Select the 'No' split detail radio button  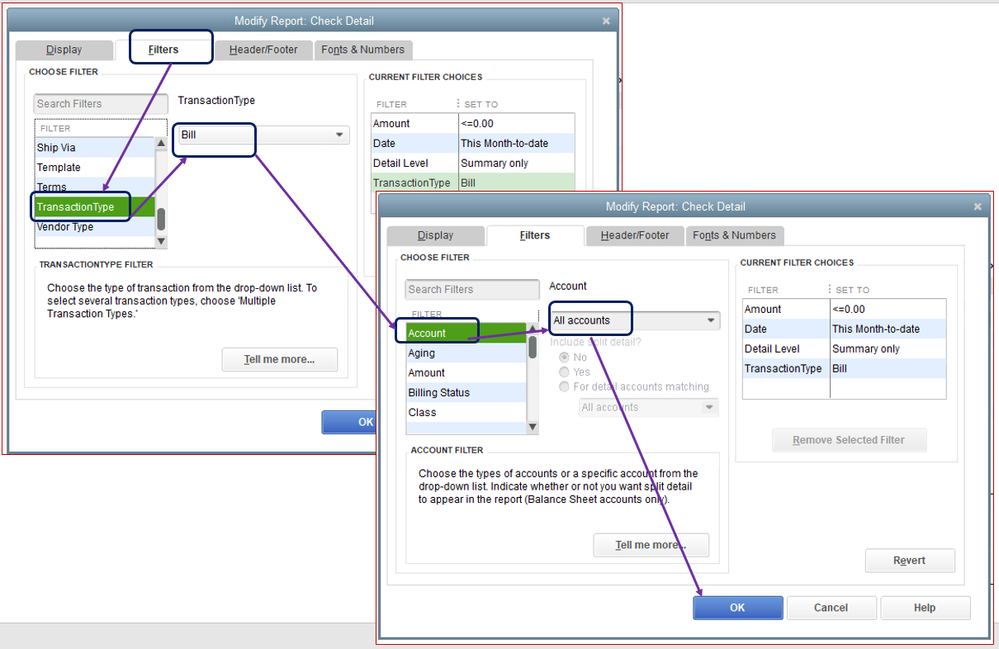[564, 357]
